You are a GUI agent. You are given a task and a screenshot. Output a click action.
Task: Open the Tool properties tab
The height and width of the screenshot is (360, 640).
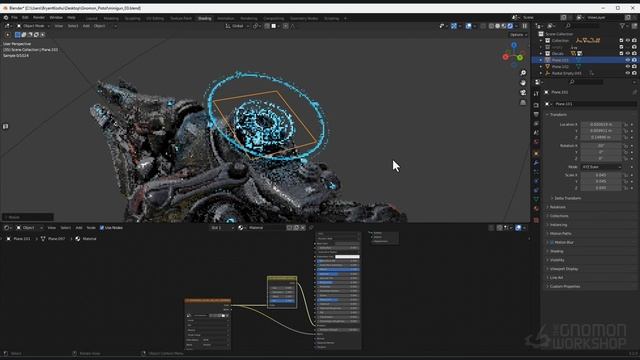pos(536,93)
